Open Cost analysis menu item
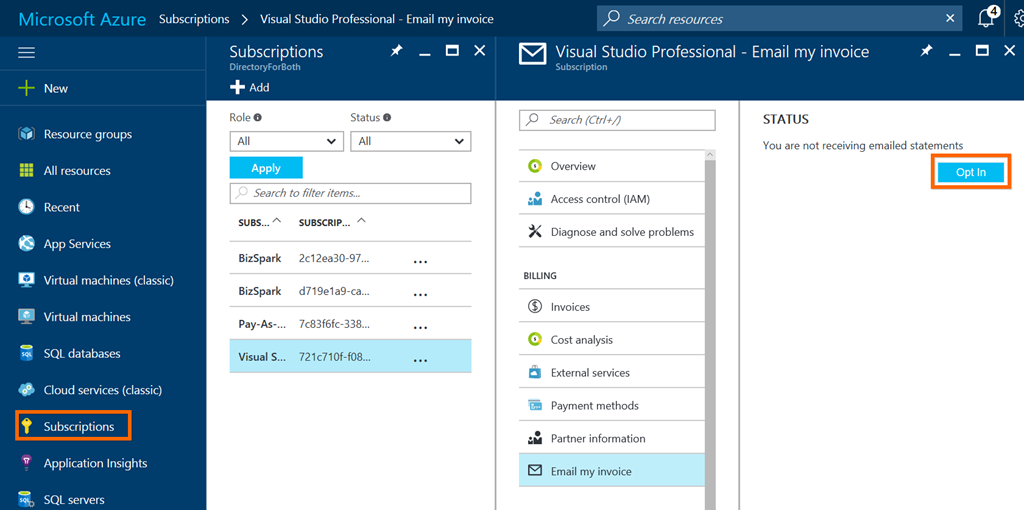 click(581, 340)
